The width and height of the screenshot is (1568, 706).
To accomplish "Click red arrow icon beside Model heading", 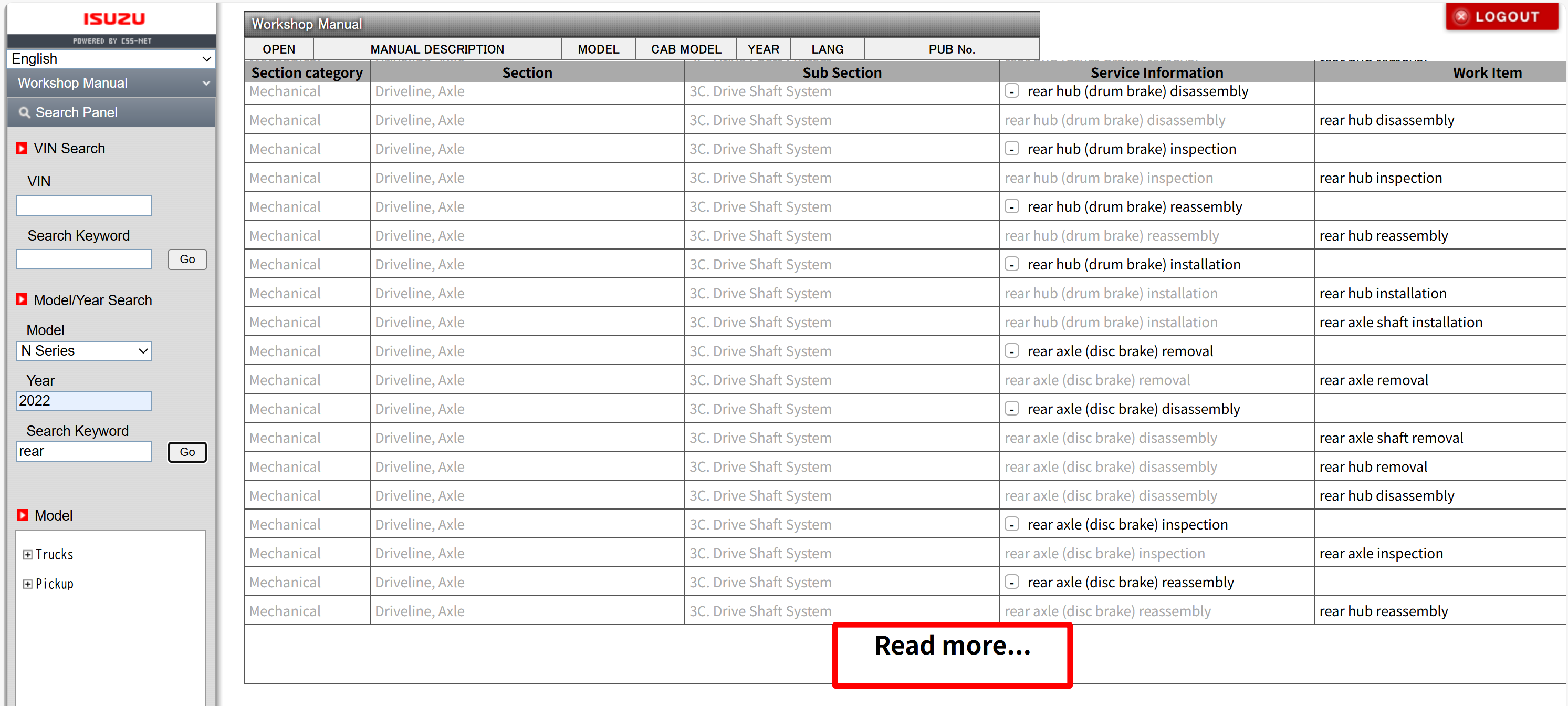I will [x=23, y=515].
